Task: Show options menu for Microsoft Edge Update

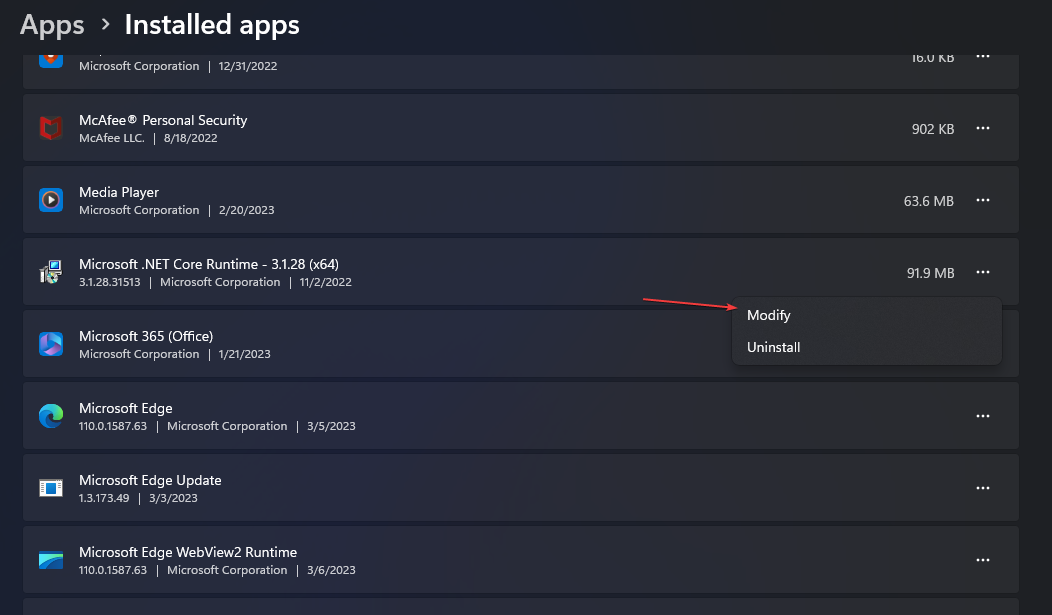Action: (983, 488)
